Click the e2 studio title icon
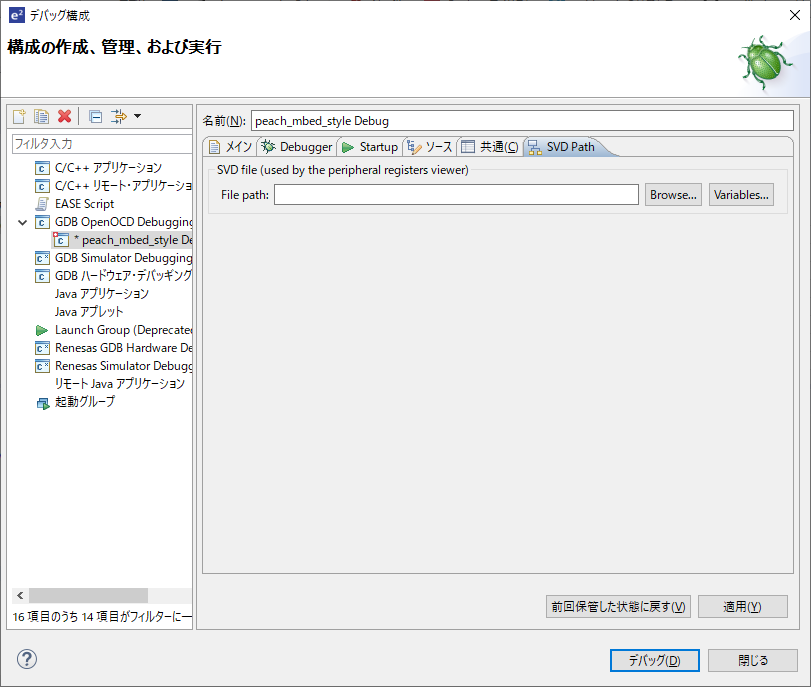 click(17, 16)
